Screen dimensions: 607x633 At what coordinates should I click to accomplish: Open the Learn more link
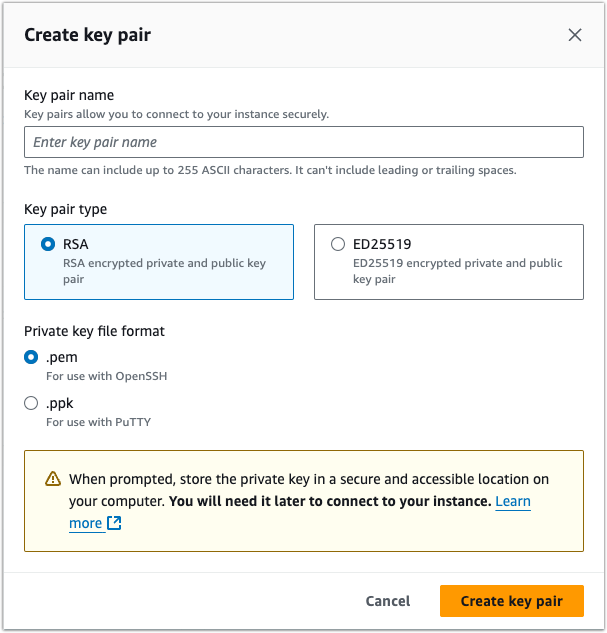coord(512,501)
